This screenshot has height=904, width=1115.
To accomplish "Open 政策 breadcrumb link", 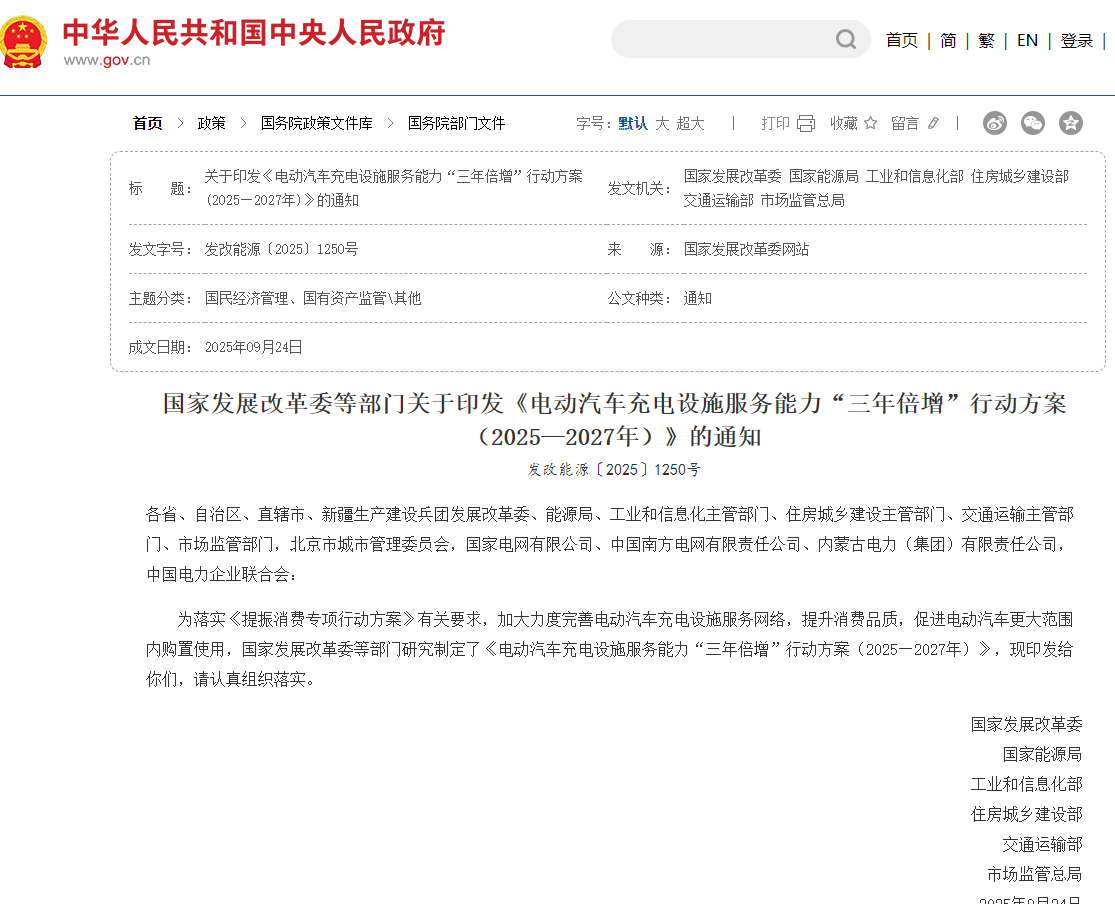I will (211, 123).
